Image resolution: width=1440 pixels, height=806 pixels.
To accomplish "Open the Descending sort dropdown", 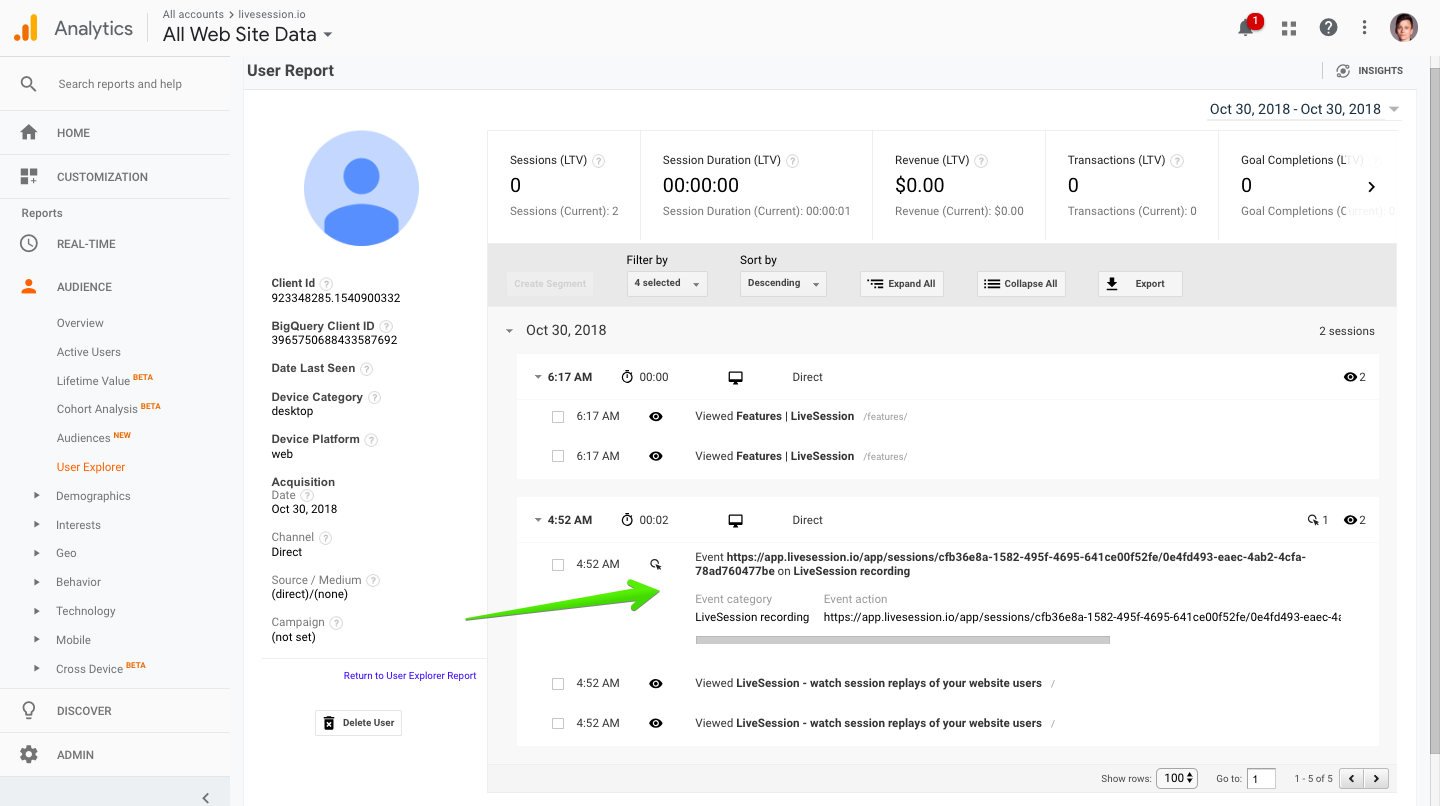I will click(x=783, y=283).
